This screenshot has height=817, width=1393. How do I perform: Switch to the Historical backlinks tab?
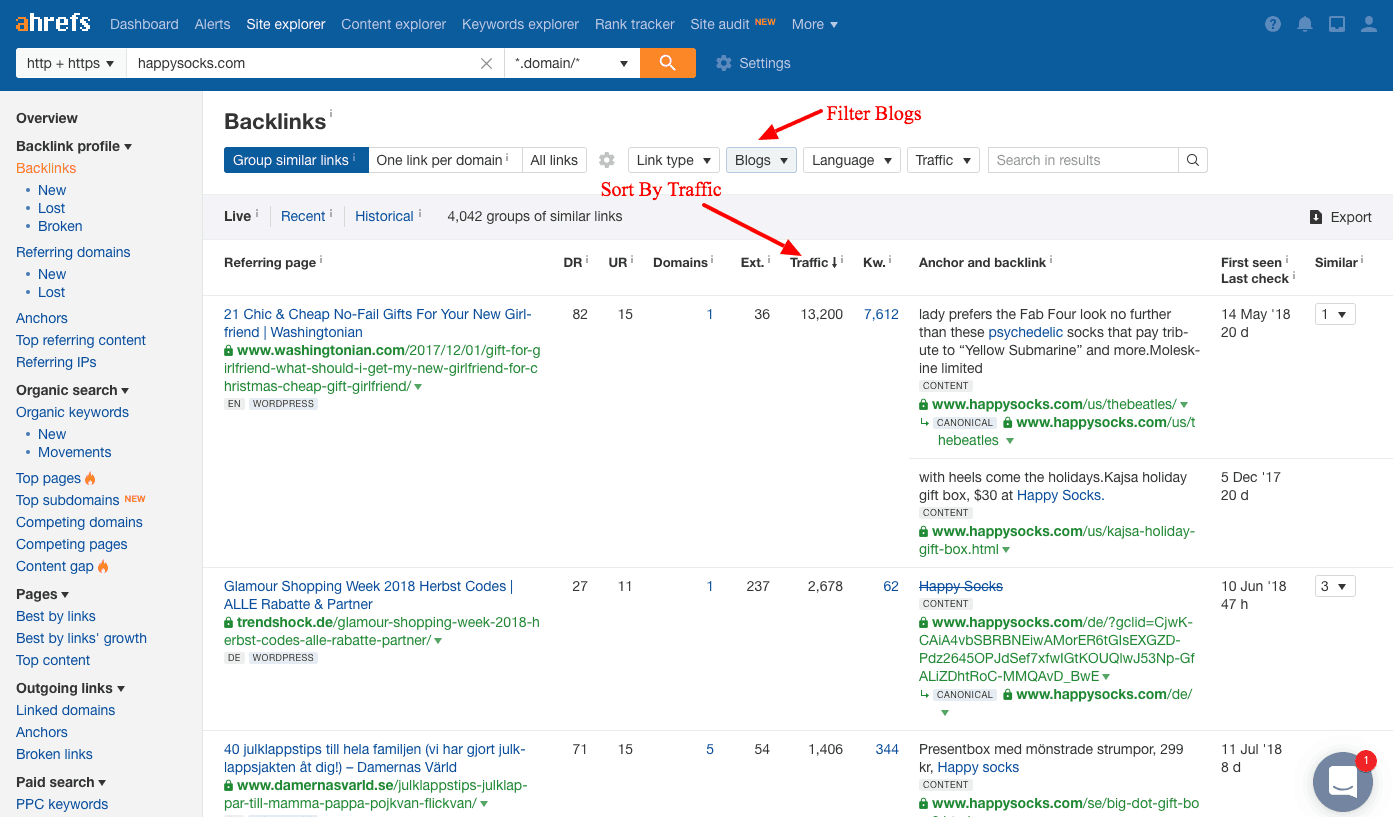click(x=384, y=216)
